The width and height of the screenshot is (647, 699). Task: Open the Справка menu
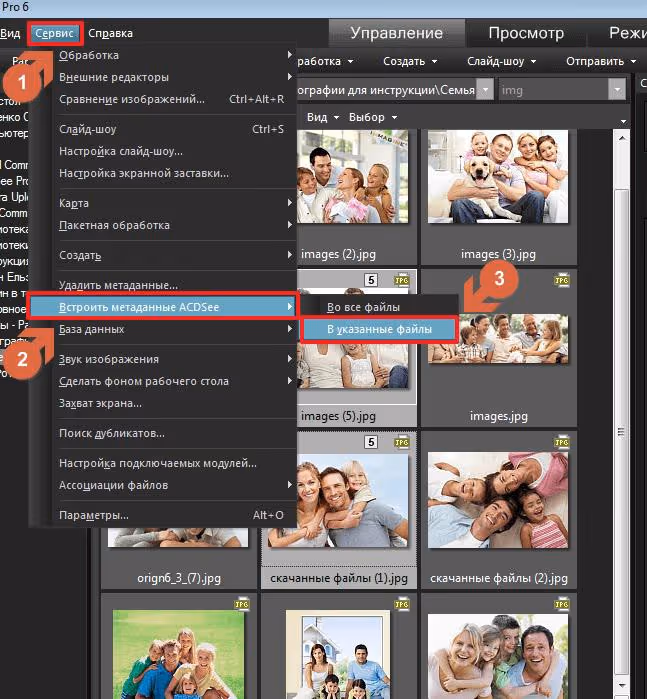click(110, 33)
